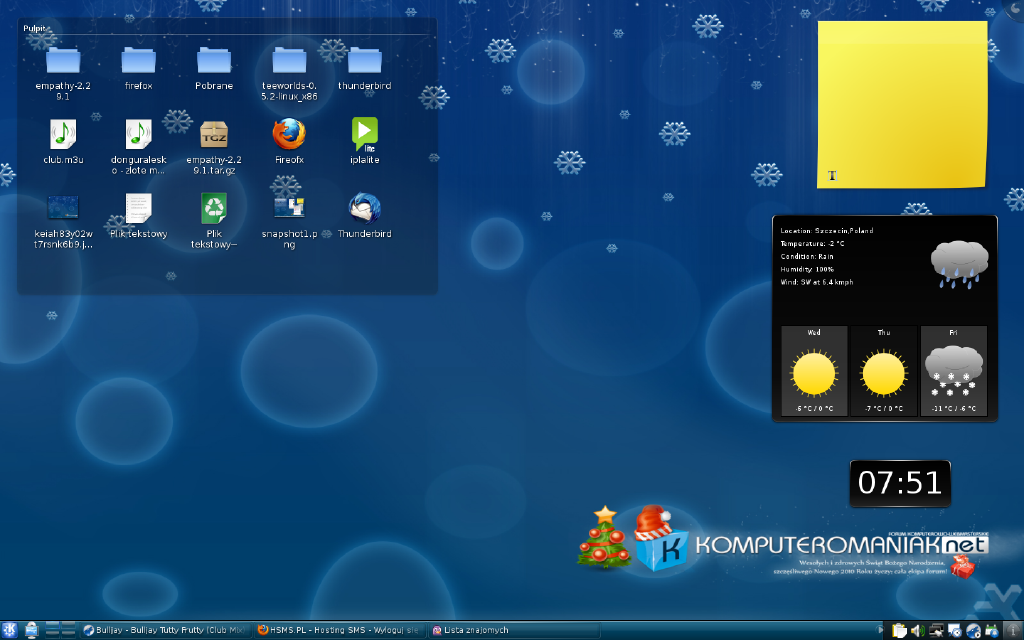Click the 'Wind: SW at 6.4 kmph' line

click(817, 282)
